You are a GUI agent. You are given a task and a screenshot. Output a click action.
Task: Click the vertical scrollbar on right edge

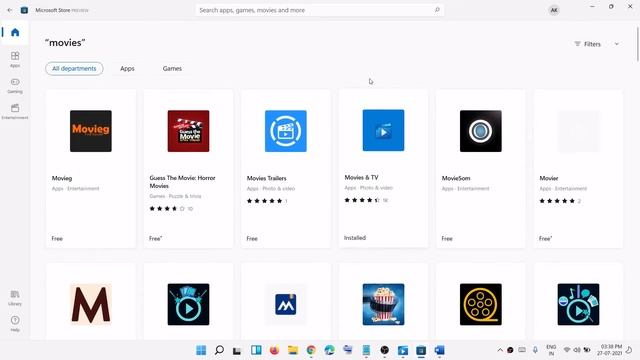(638, 44)
